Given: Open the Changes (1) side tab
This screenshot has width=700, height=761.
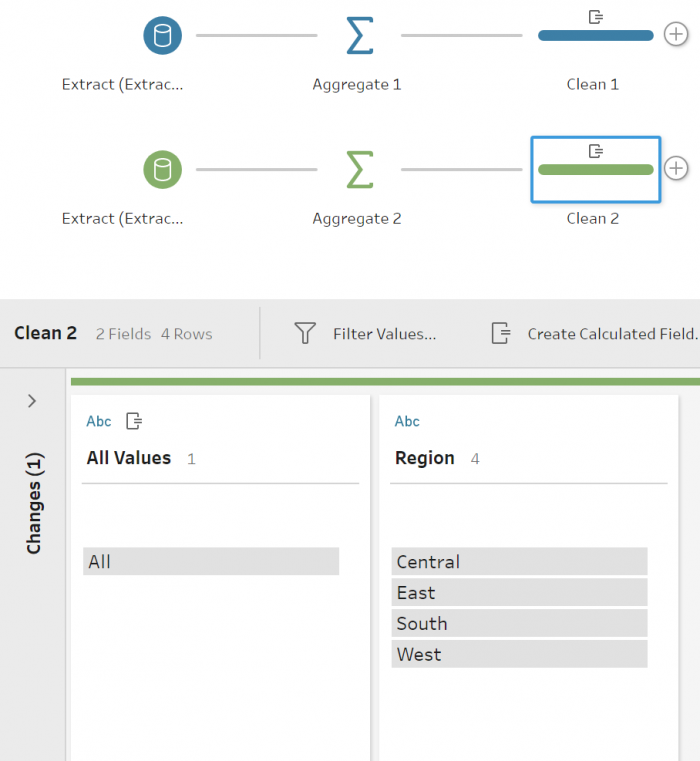Looking at the screenshot, I should [x=34, y=503].
